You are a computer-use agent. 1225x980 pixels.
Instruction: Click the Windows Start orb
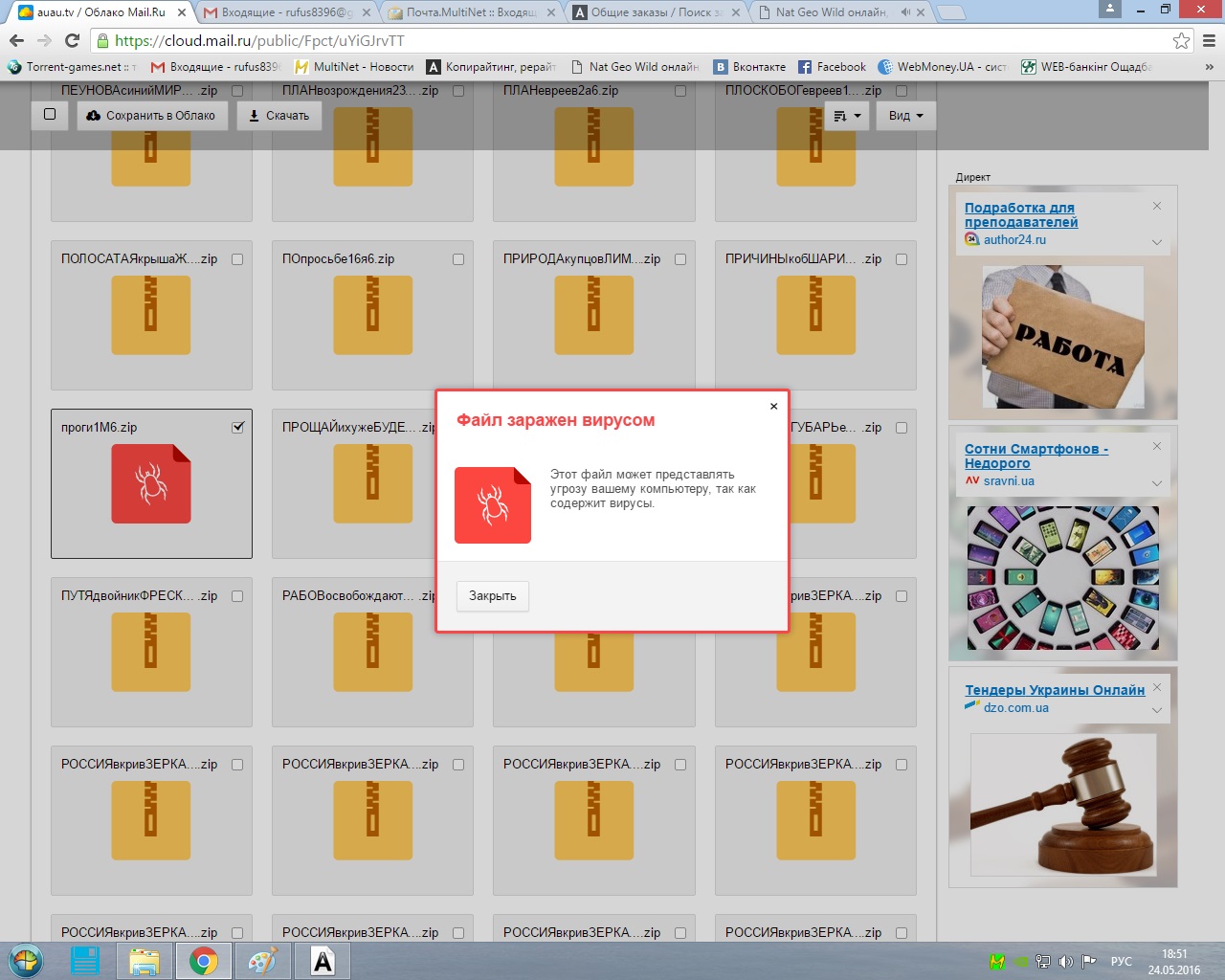27,961
